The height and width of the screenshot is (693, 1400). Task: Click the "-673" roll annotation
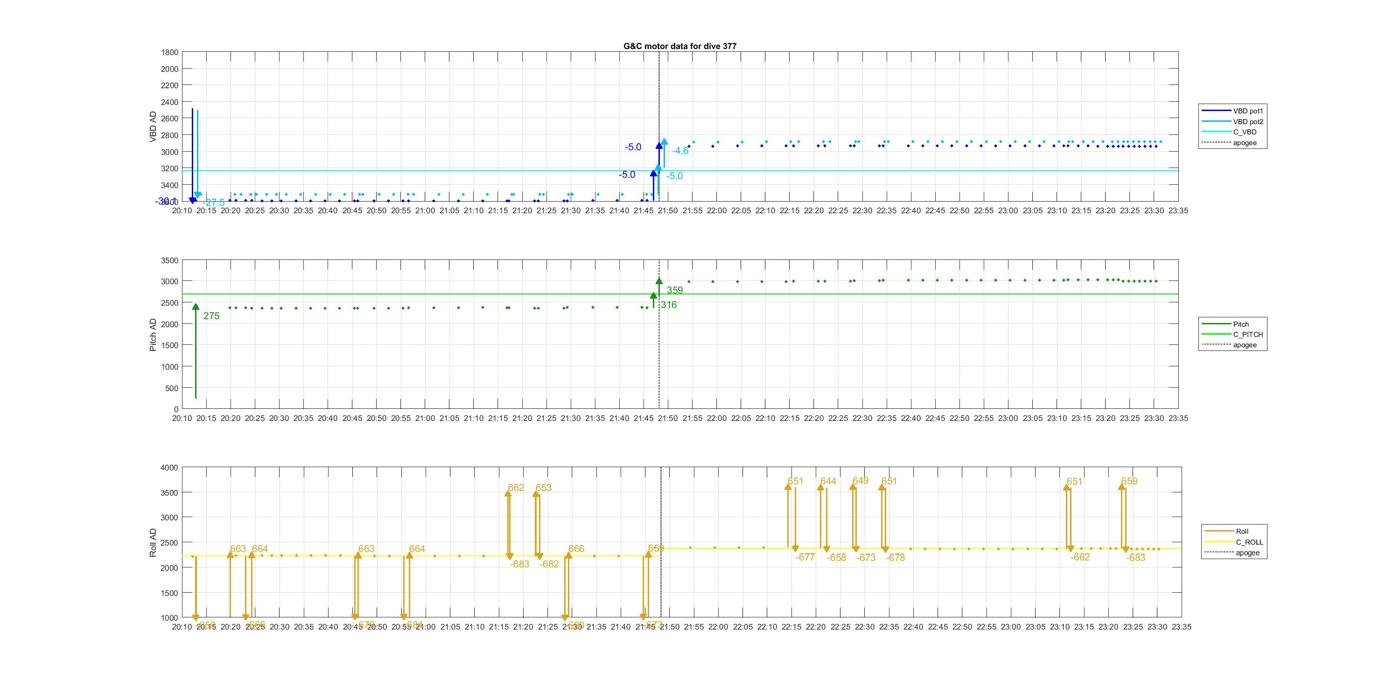pos(866,558)
